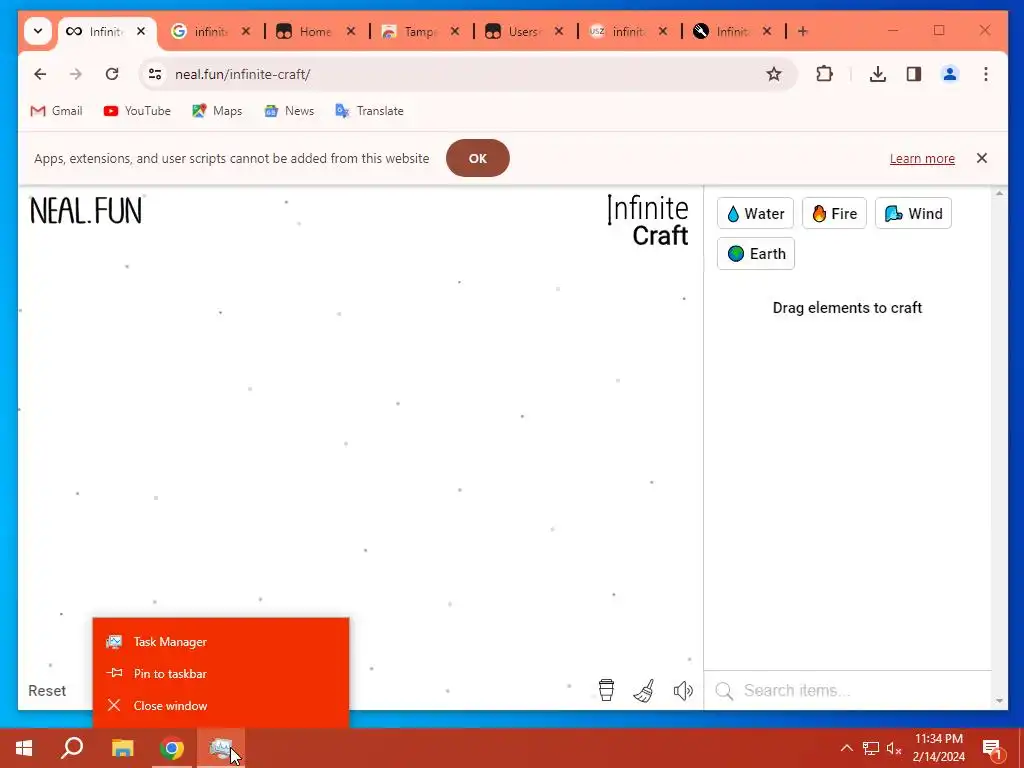Open the Windows Start menu
Image resolution: width=1024 pixels, height=768 pixels.
pyautogui.click(x=24, y=748)
